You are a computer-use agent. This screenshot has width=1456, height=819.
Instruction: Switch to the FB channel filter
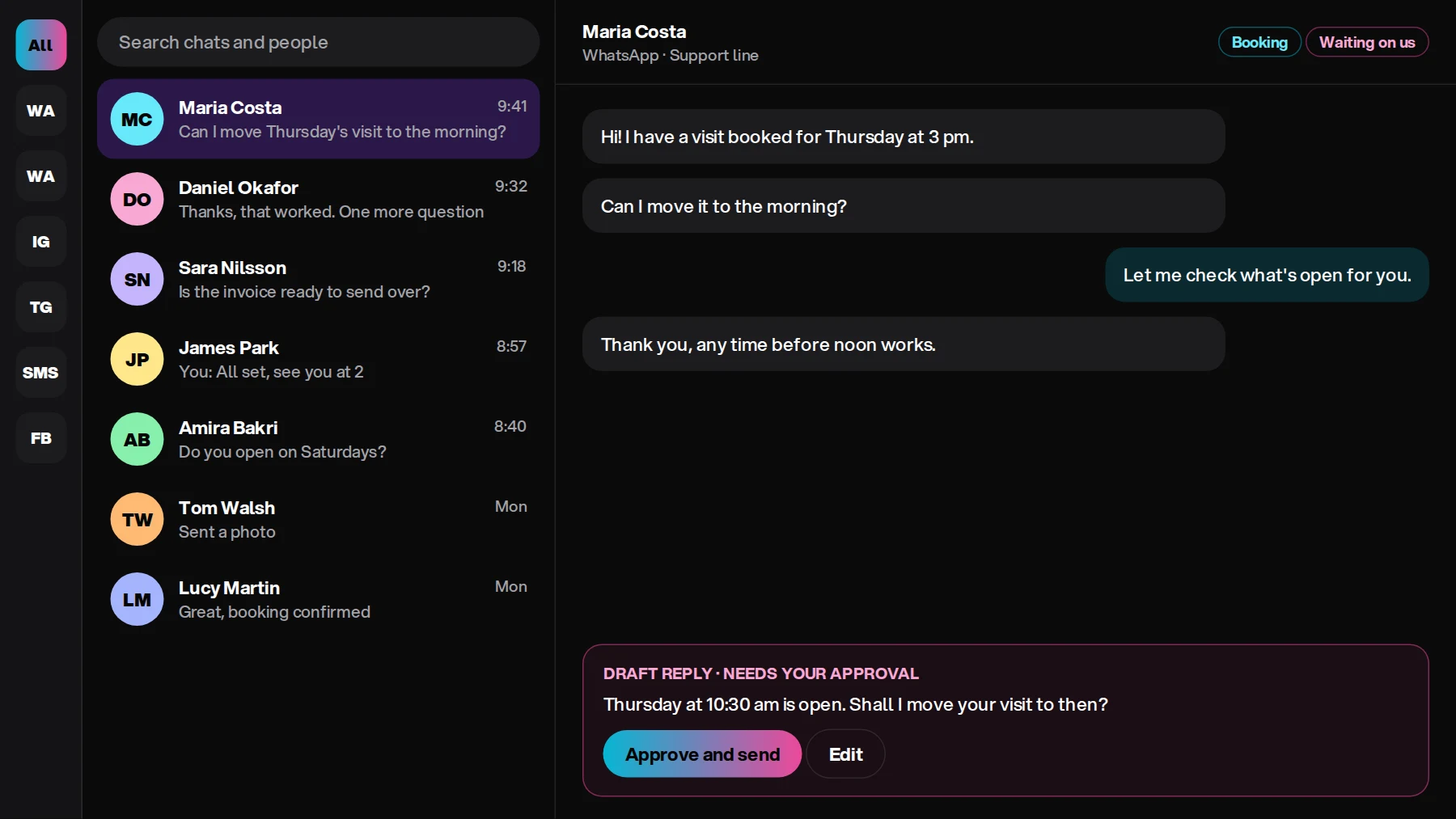[x=40, y=438]
